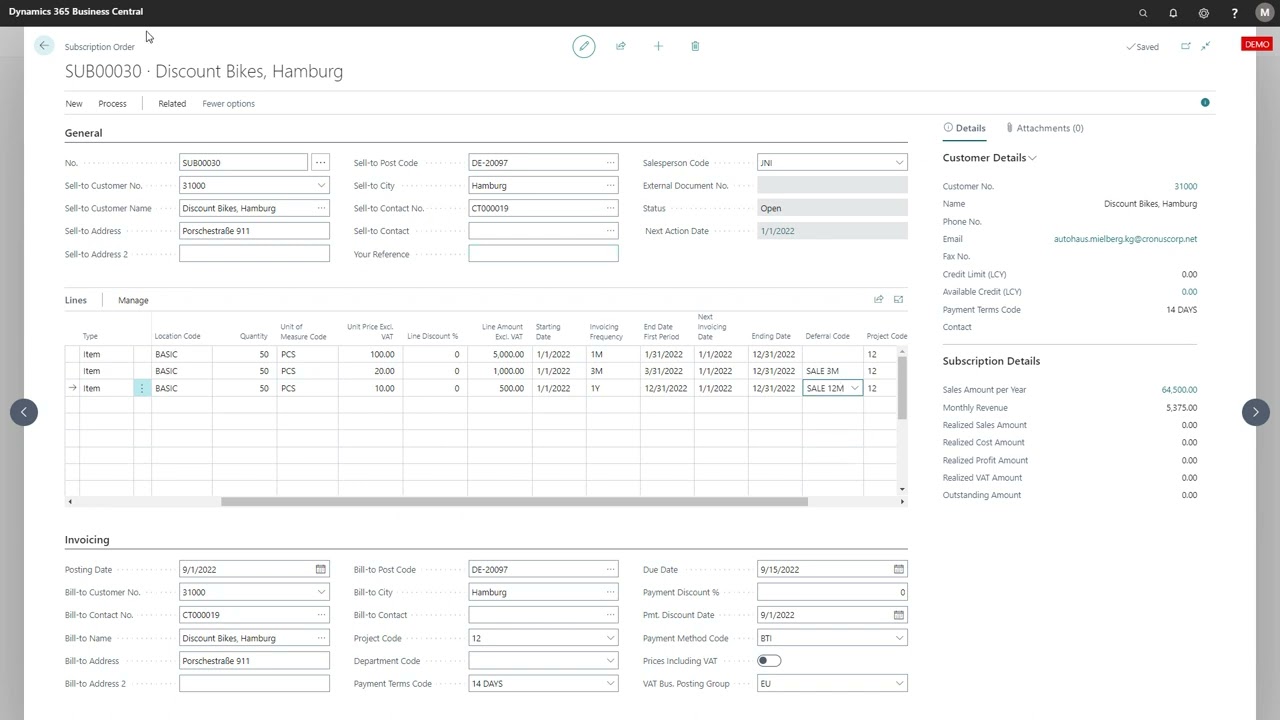Open the Pmt. Discount Date calendar picker

coord(899,615)
